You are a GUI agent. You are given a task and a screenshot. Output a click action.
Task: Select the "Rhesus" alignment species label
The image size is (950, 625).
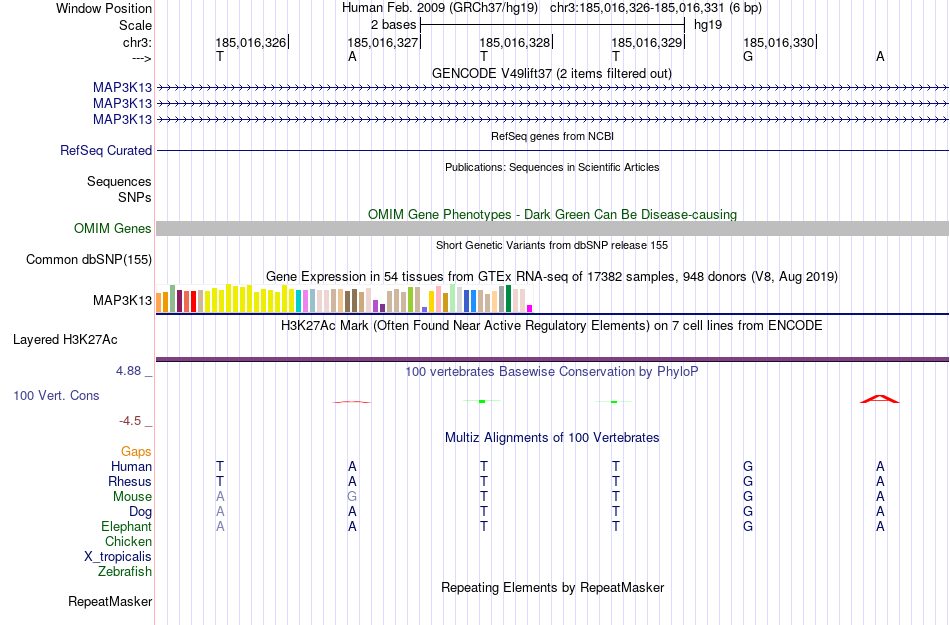[x=130, y=481]
